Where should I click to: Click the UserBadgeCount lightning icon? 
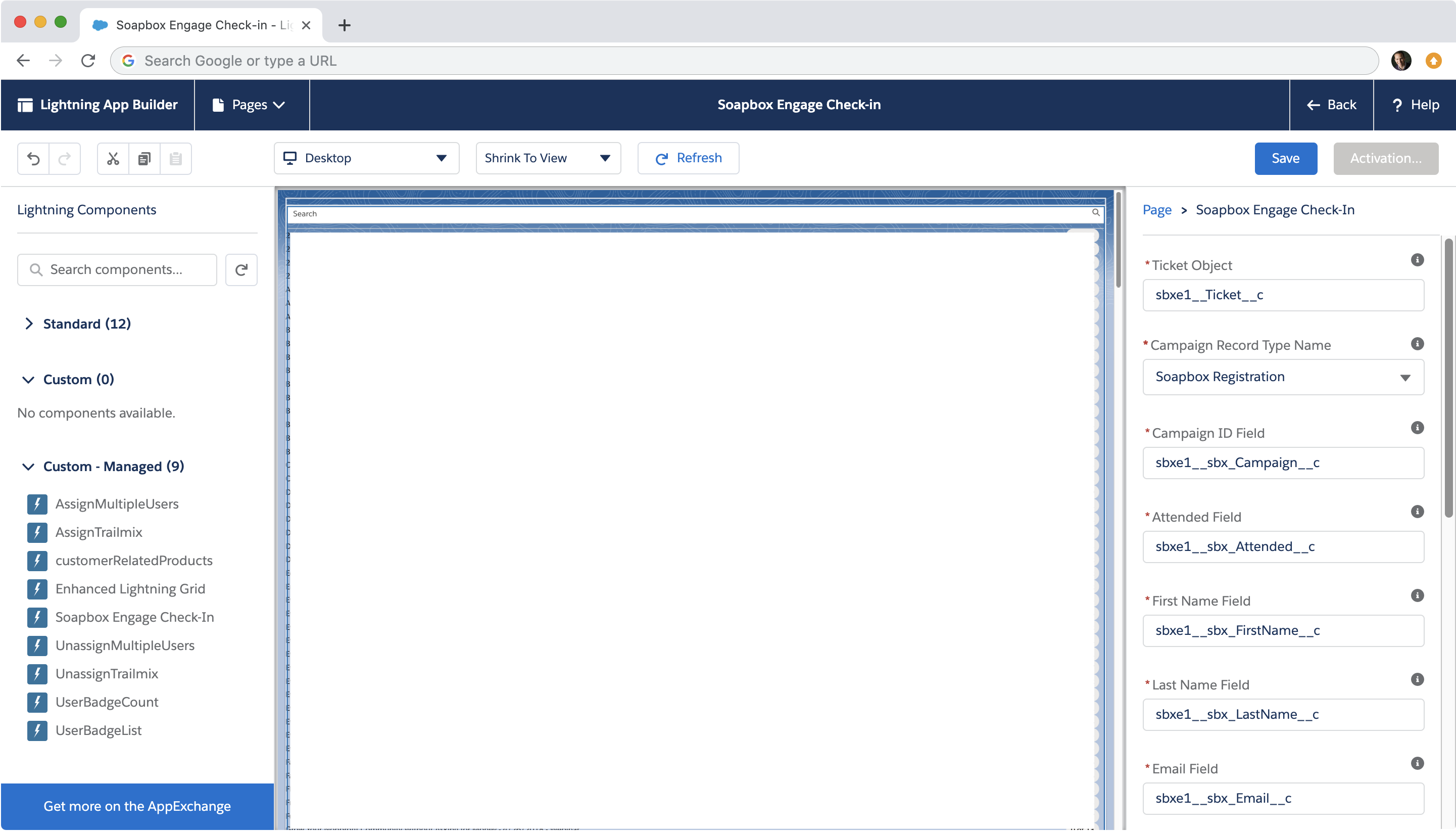point(37,702)
